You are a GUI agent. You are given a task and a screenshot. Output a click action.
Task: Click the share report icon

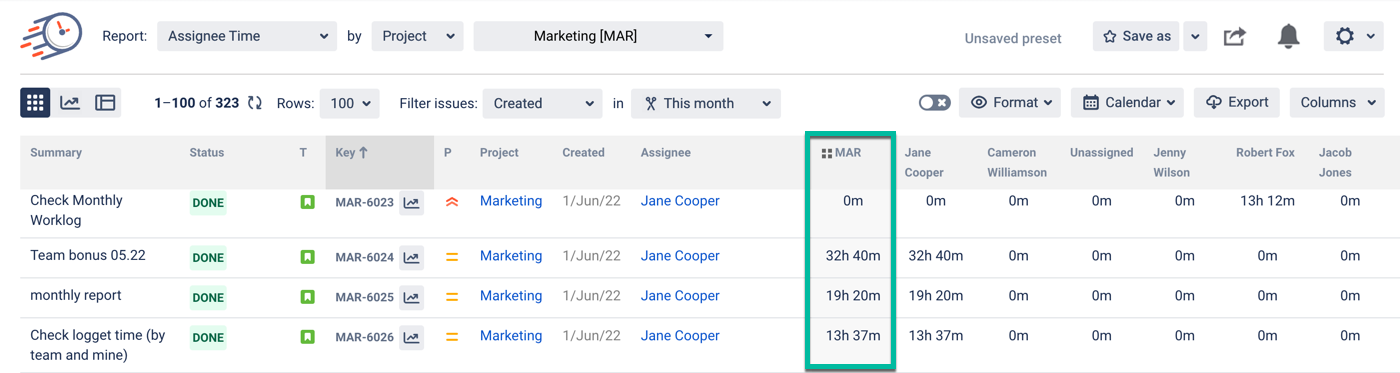[x=1235, y=37]
